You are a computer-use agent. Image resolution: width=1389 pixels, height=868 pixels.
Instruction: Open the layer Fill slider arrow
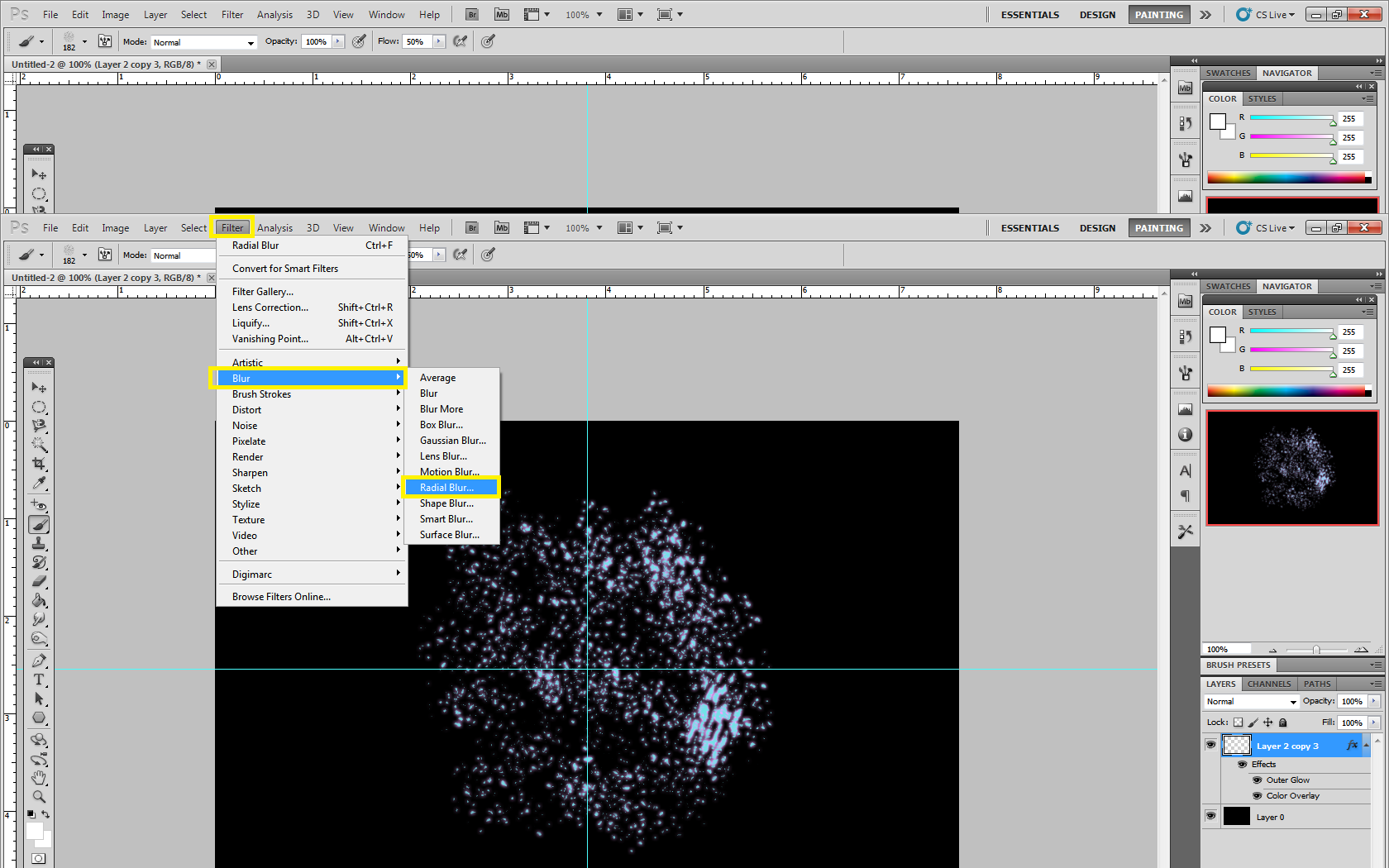1374,723
